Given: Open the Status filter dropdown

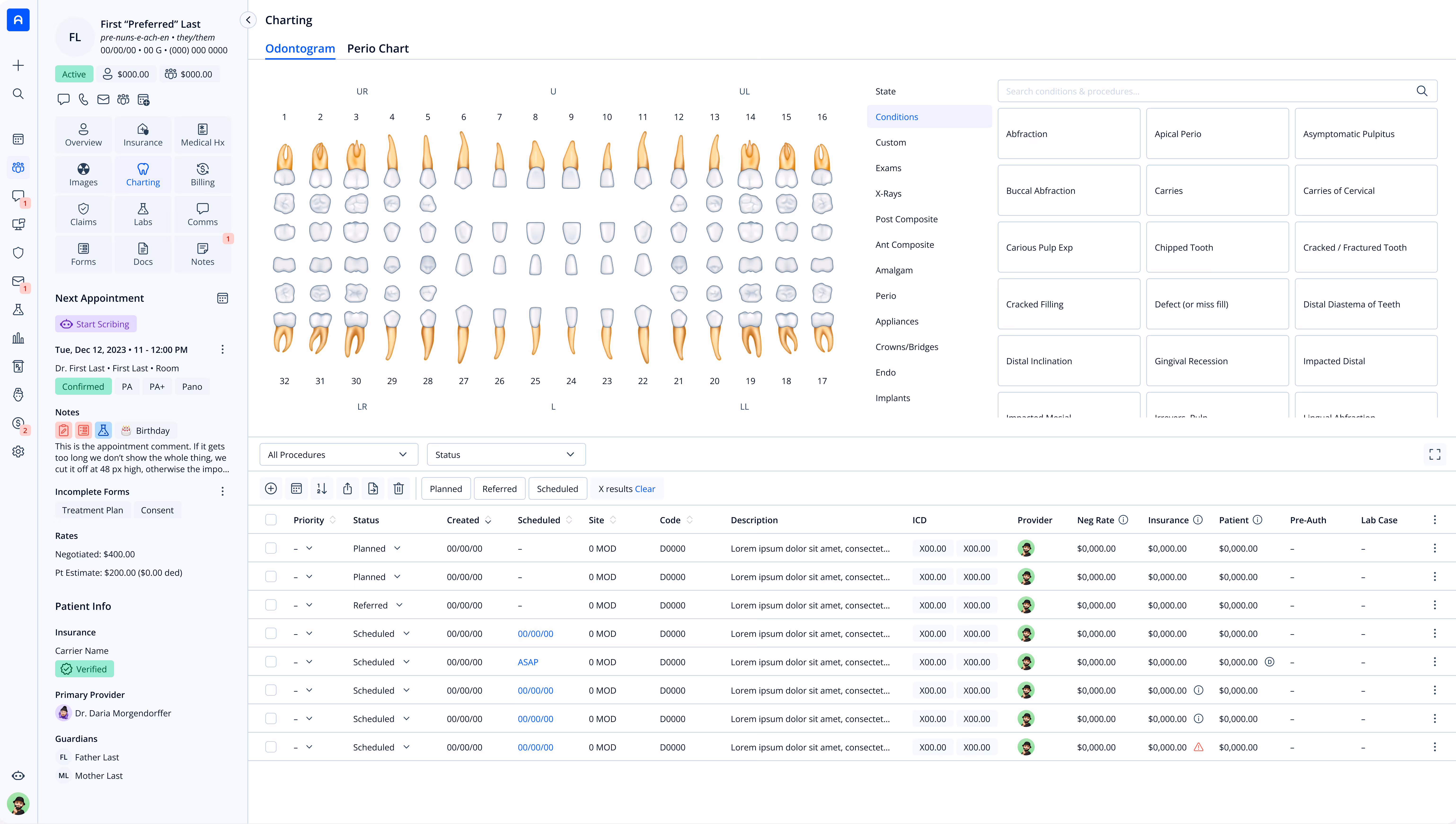Looking at the screenshot, I should 506,454.
